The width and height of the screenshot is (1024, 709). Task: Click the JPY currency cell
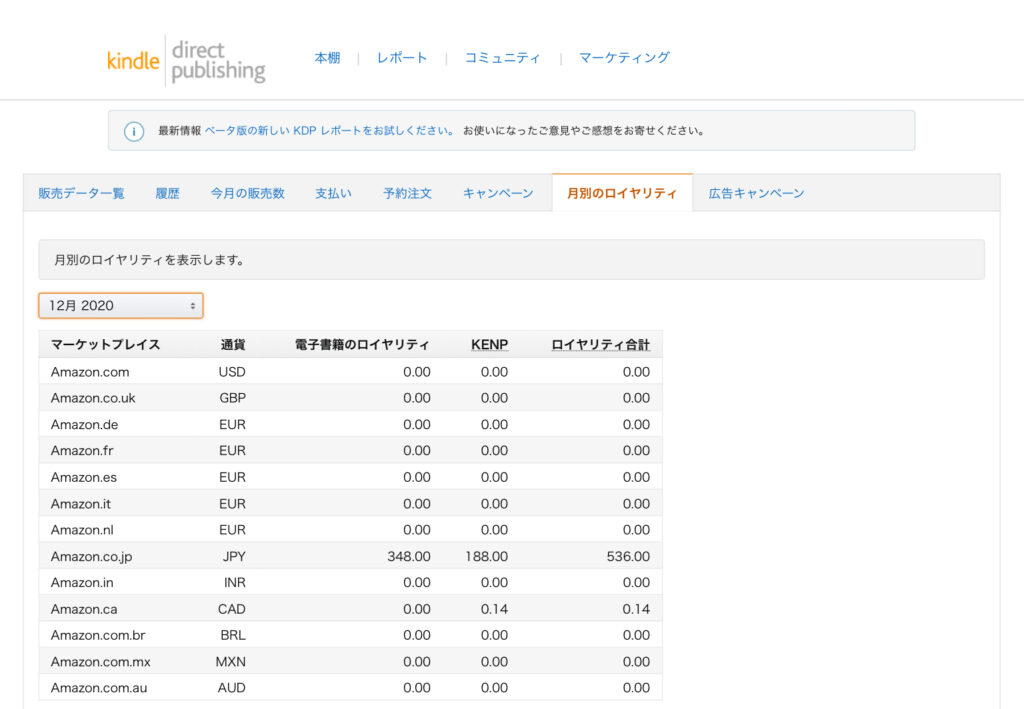click(234, 557)
